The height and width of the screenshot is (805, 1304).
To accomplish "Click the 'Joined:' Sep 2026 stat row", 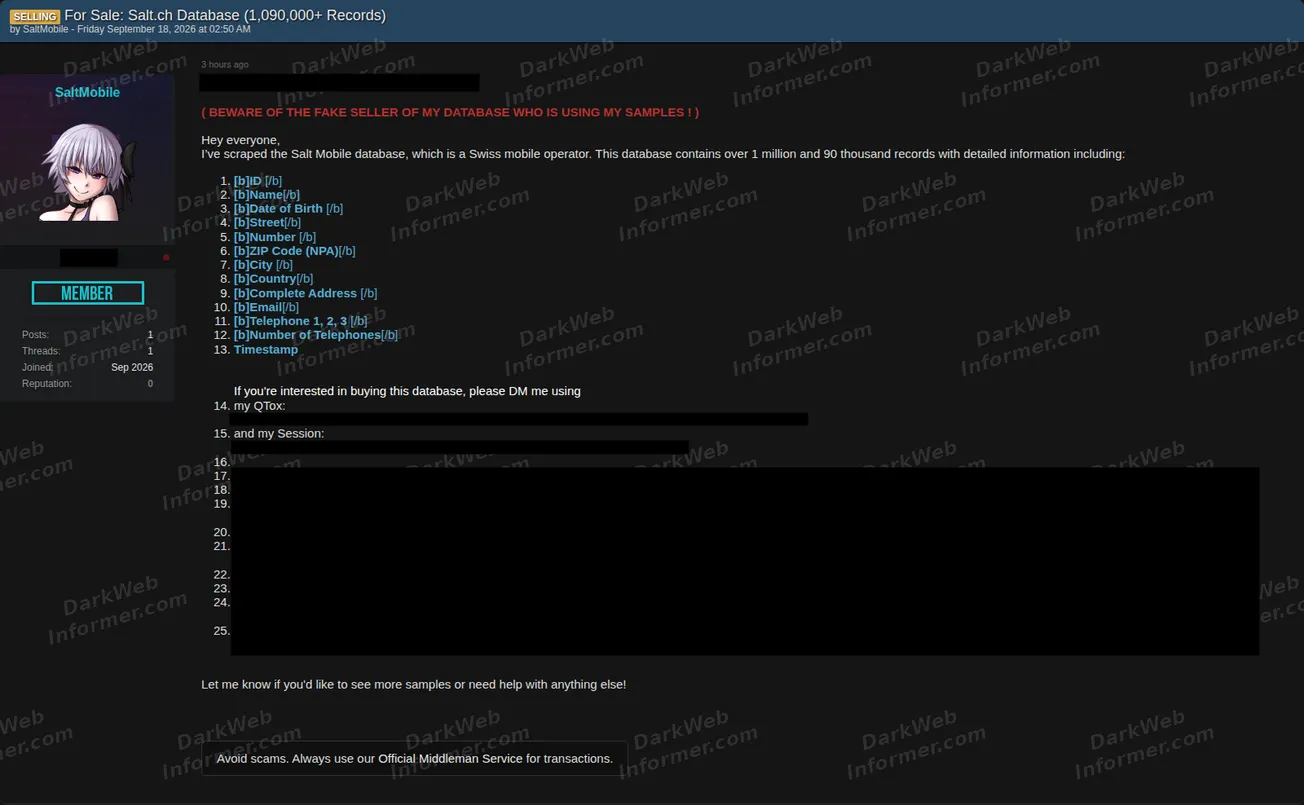I will coord(87,367).
